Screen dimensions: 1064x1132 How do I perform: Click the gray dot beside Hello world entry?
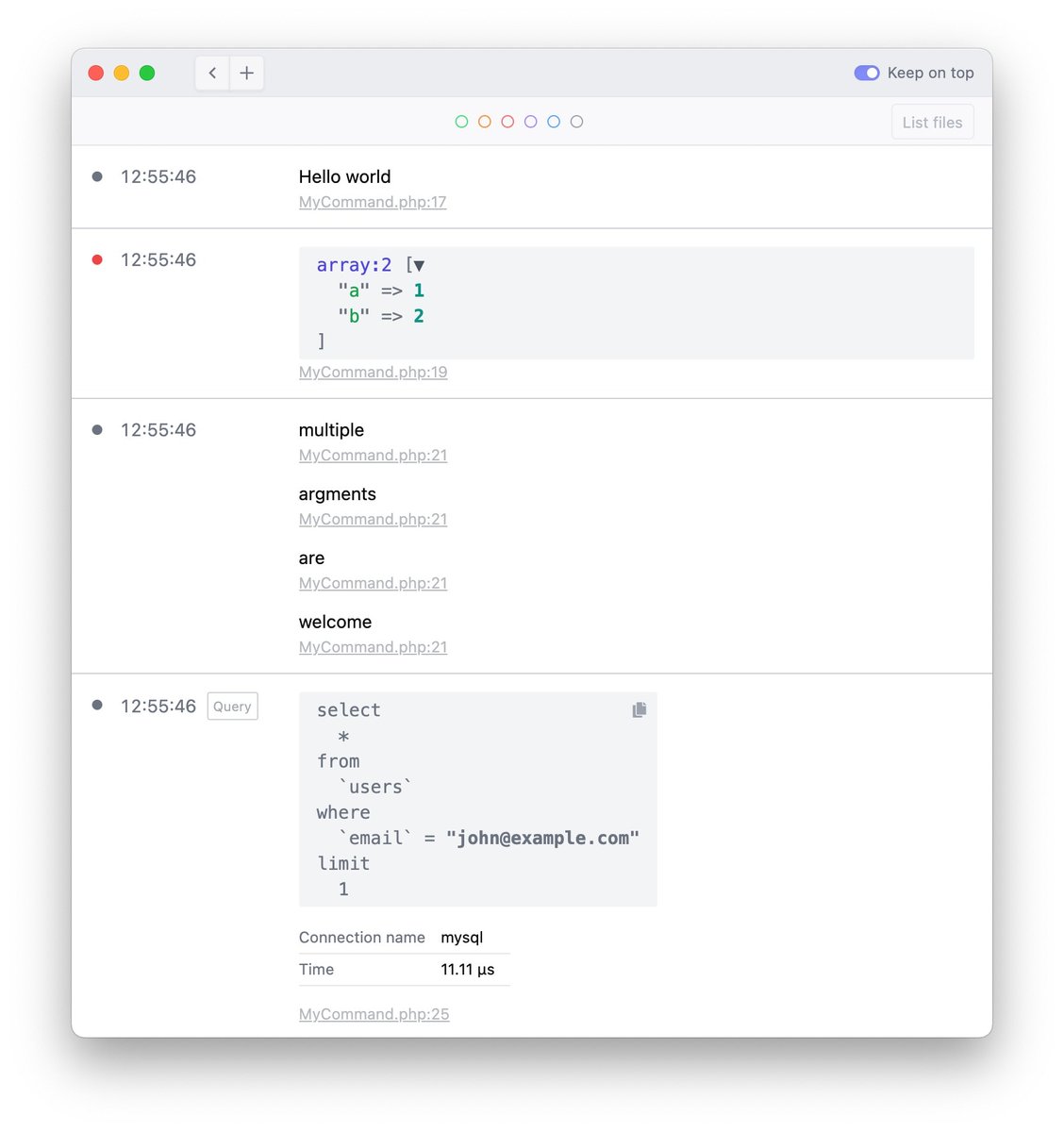[97, 176]
